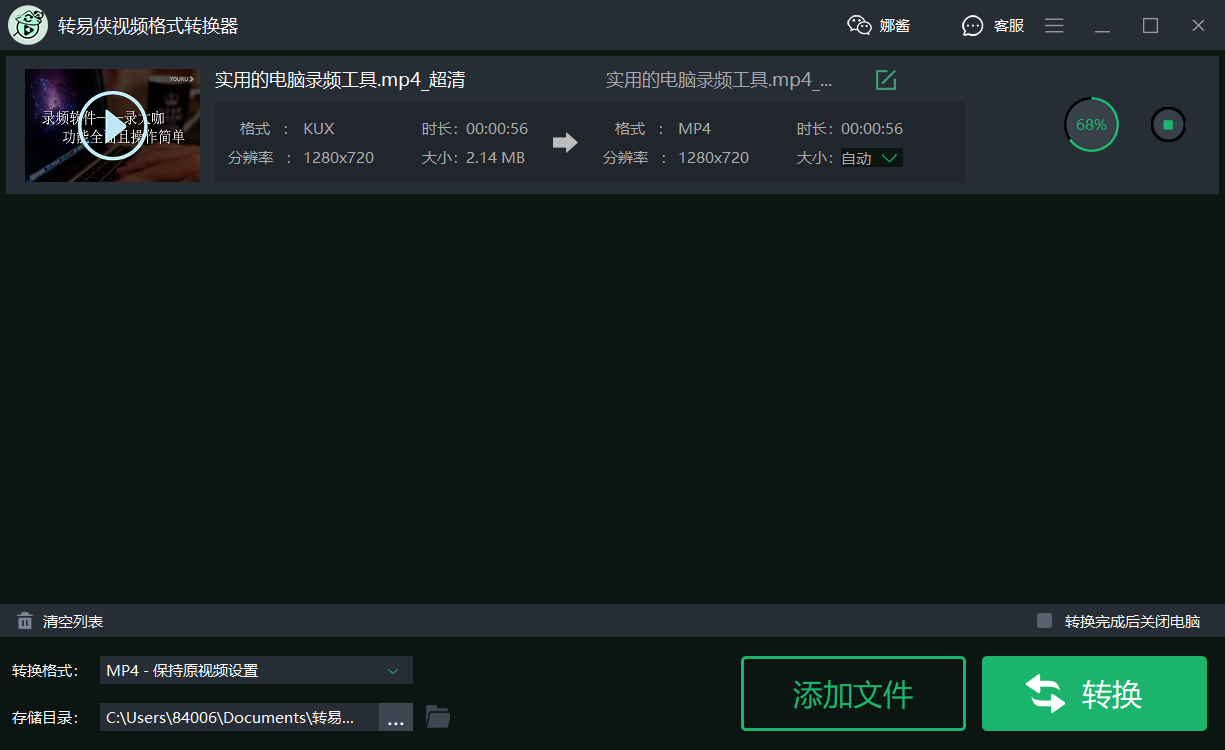This screenshot has height=750, width=1225.
Task: Click the 68% circular progress indicator
Action: (x=1091, y=124)
